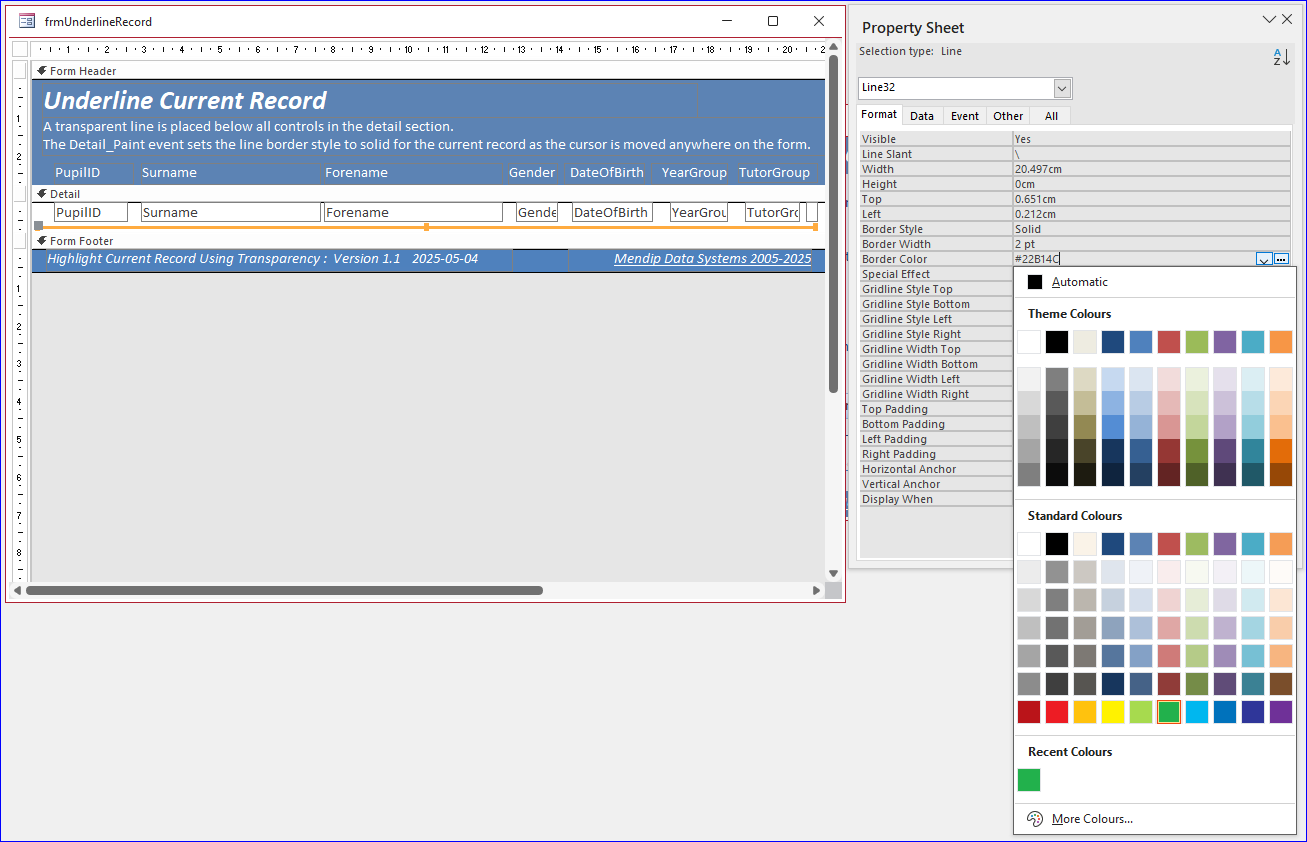Select the Form Header section bar

(x=428, y=71)
